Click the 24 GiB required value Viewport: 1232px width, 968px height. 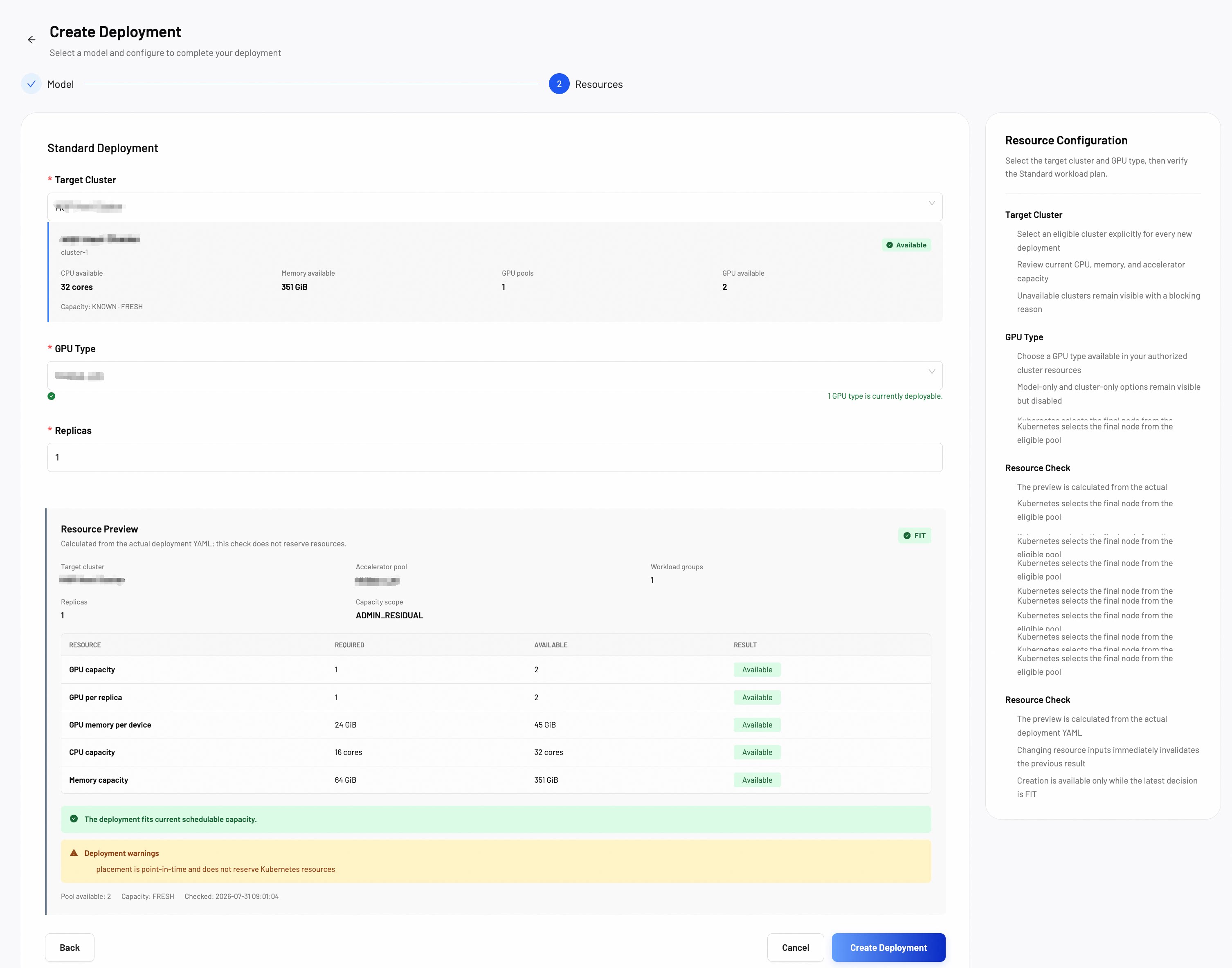pyautogui.click(x=346, y=725)
